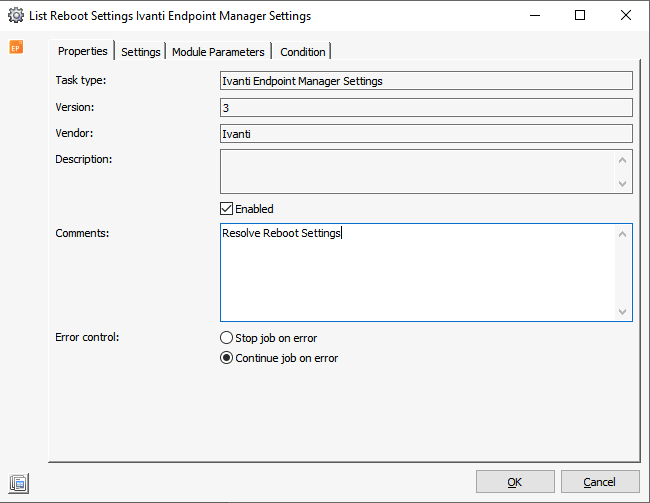This screenshot has width=650, height=503.
Task: Close the dialog with X button
Action: coord(626,16)
